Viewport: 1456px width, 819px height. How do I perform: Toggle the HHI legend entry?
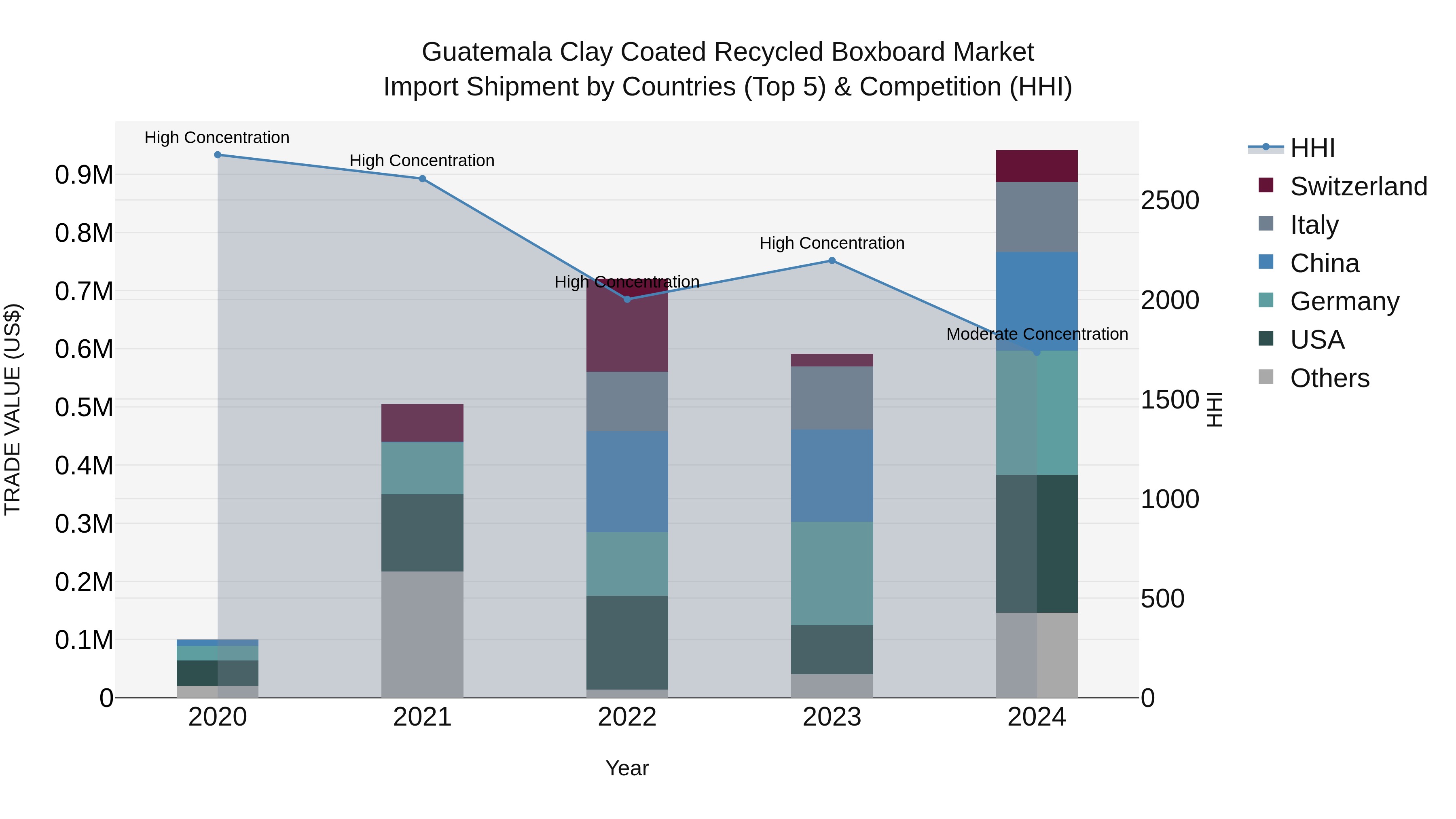(x=1291, y=148)
